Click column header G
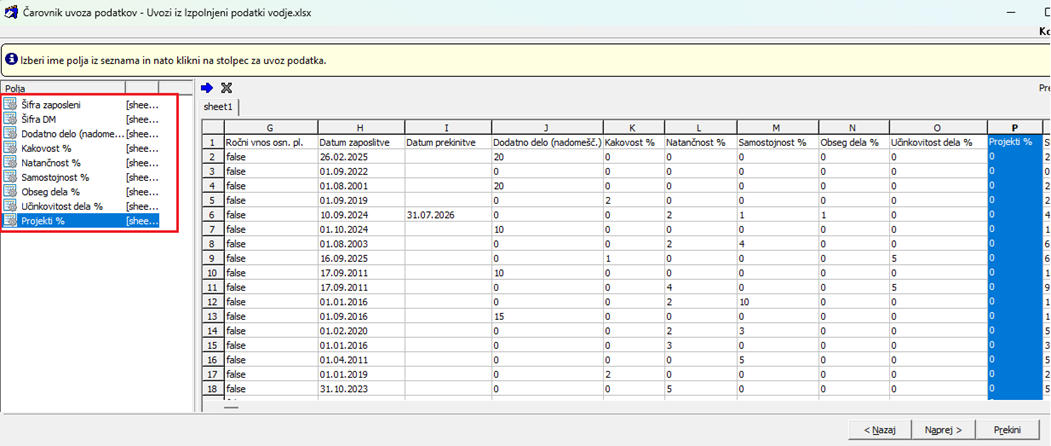This screenshot has height=446, width=1051. coord(271,127)
